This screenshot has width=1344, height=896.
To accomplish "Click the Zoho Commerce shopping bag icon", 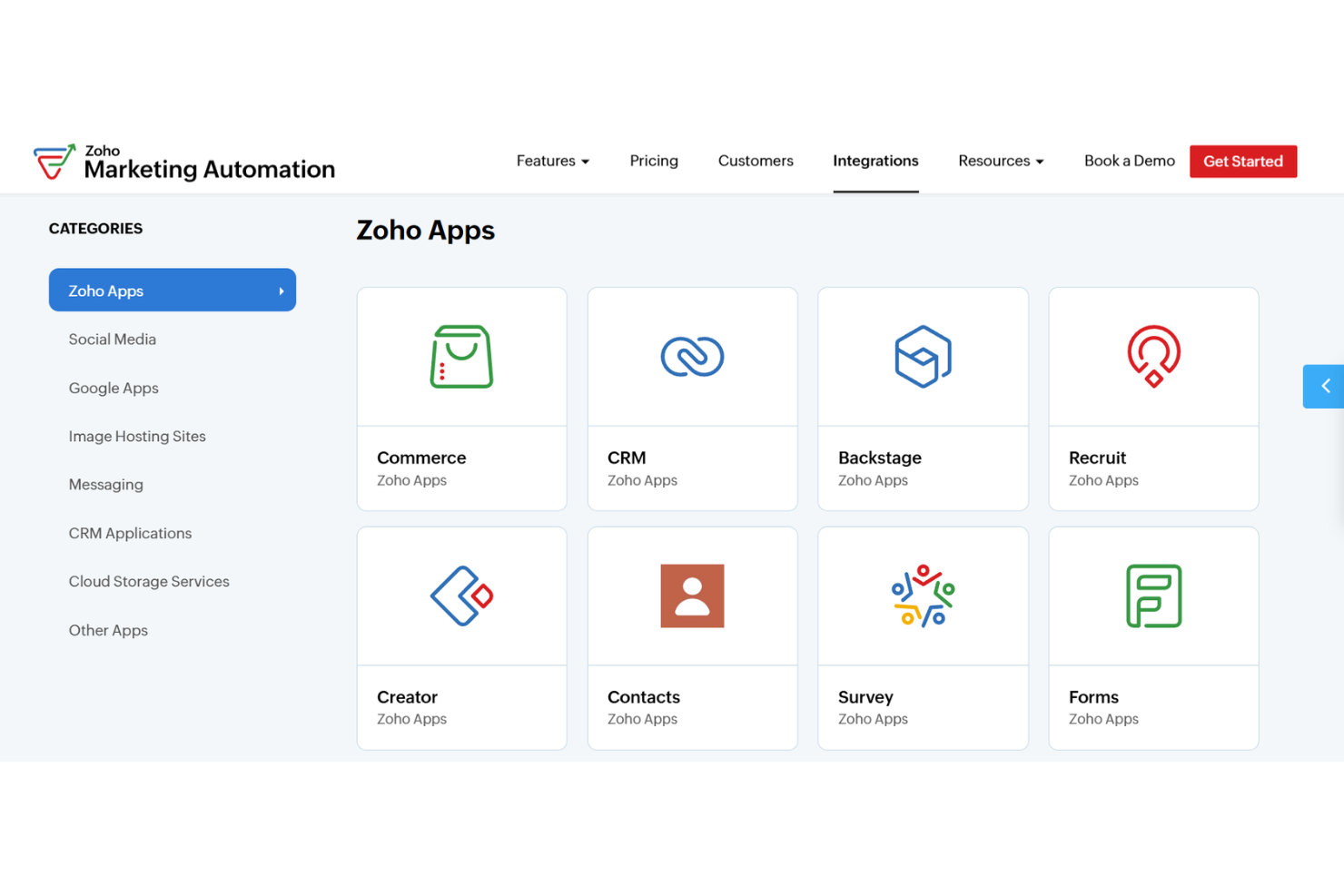I will (x=461, y=356).
